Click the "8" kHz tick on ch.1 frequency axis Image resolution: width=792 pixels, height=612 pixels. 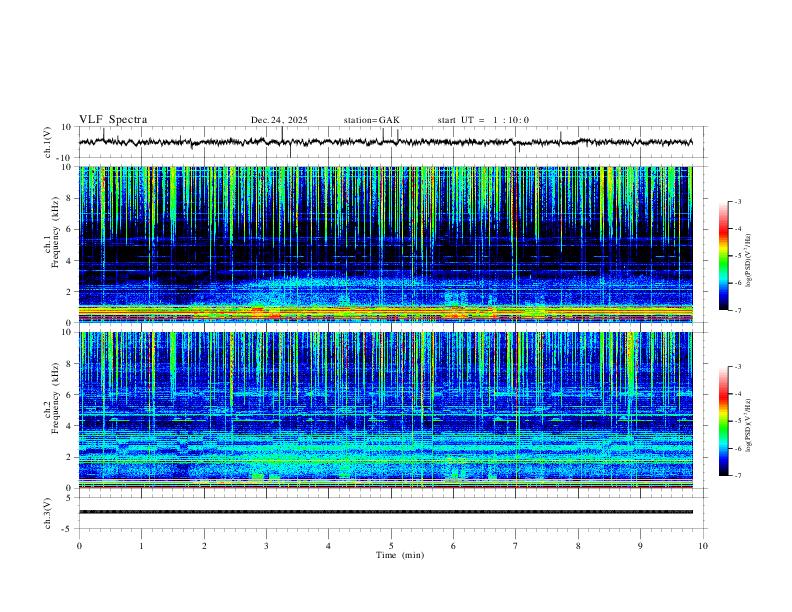69,198
